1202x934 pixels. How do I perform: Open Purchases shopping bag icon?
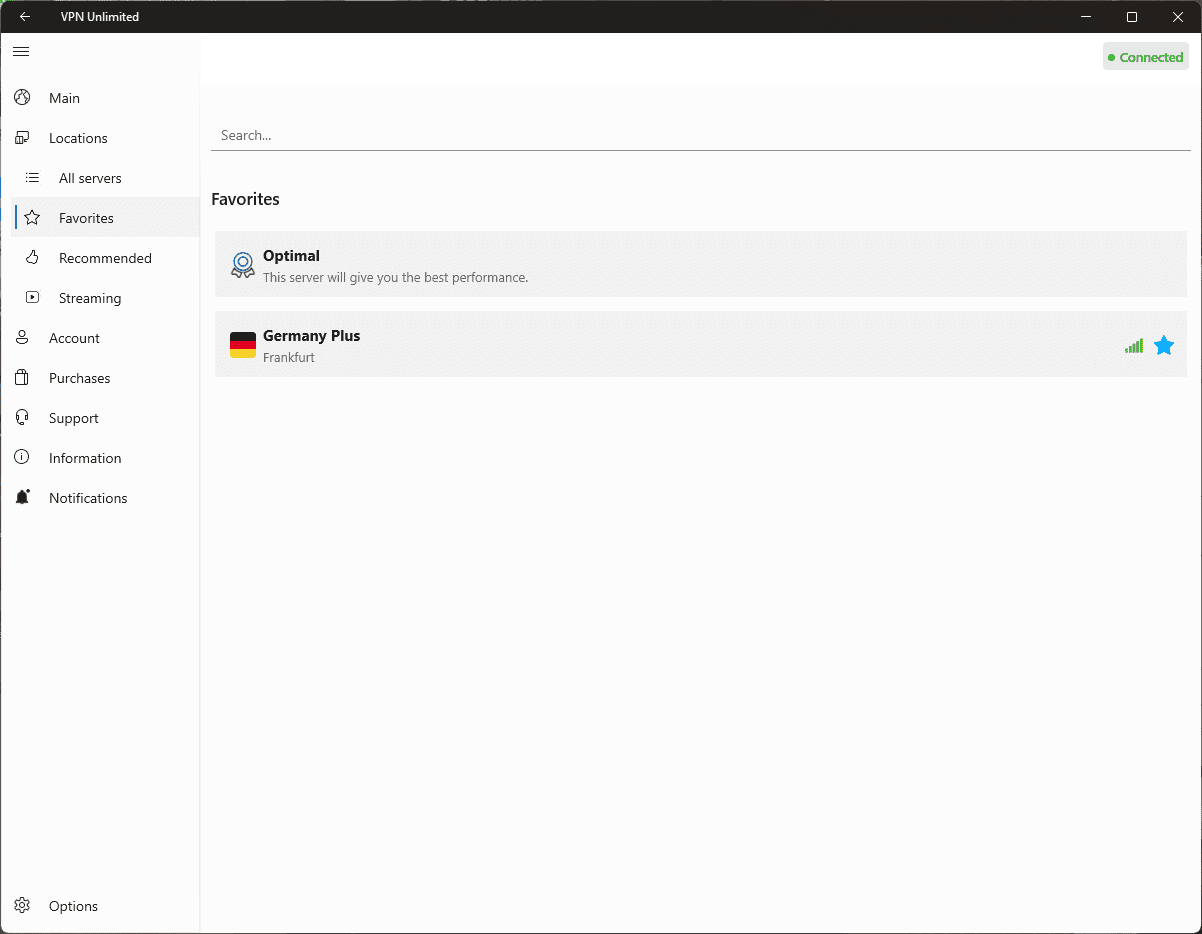click(x=22, y=378)
